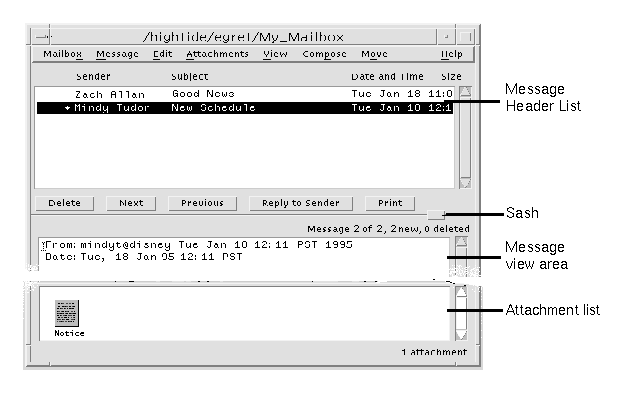This screenshot has width=623, height=393.
Task: Click the attachment list scroll down arrow
Action: pyautogui.click(x=461, y=335)
